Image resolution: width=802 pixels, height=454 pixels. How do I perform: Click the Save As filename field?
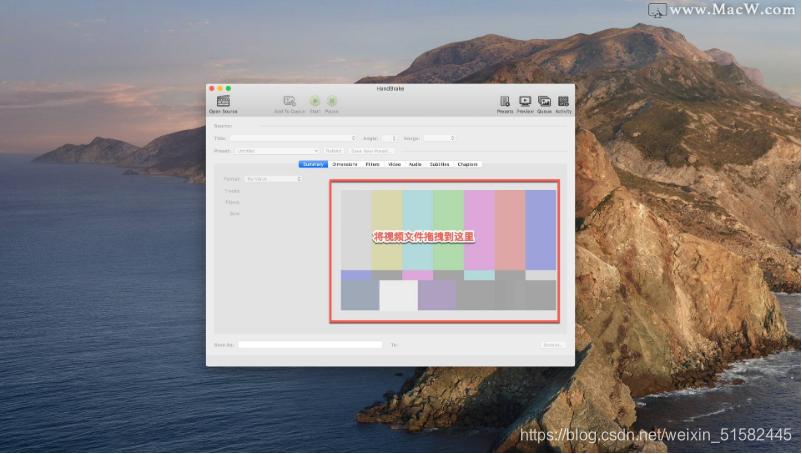pyautogui.click(x=310, y=345)
